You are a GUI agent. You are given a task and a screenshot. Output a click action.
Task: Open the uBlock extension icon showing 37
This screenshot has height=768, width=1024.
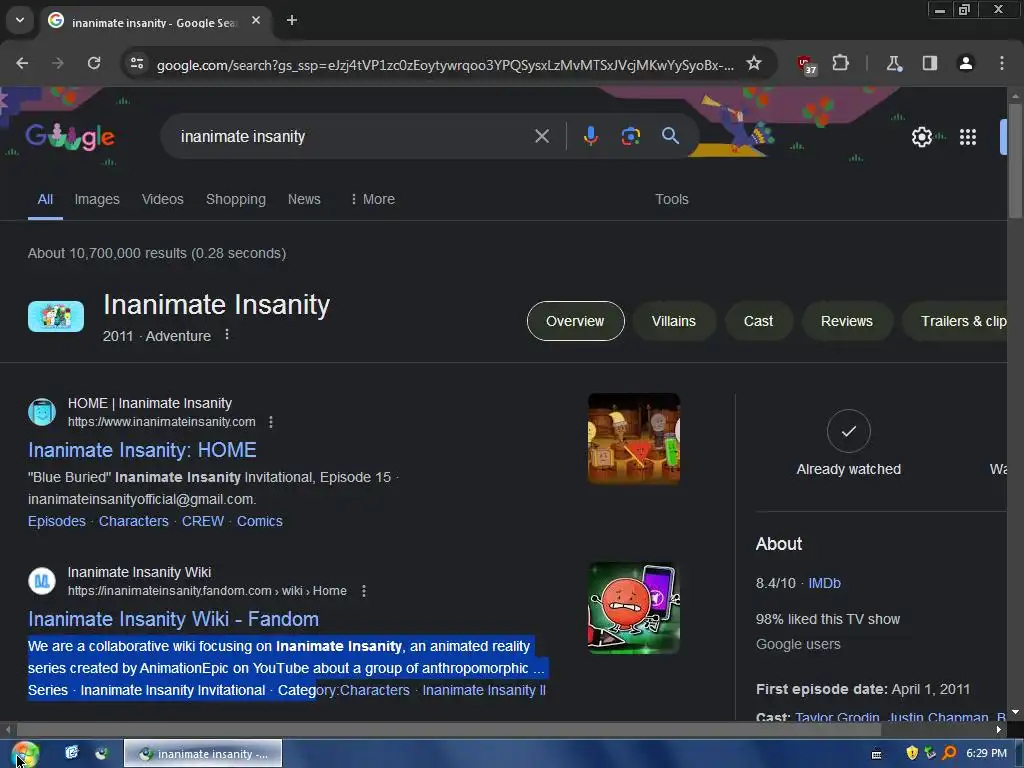(x=807, y=64)
